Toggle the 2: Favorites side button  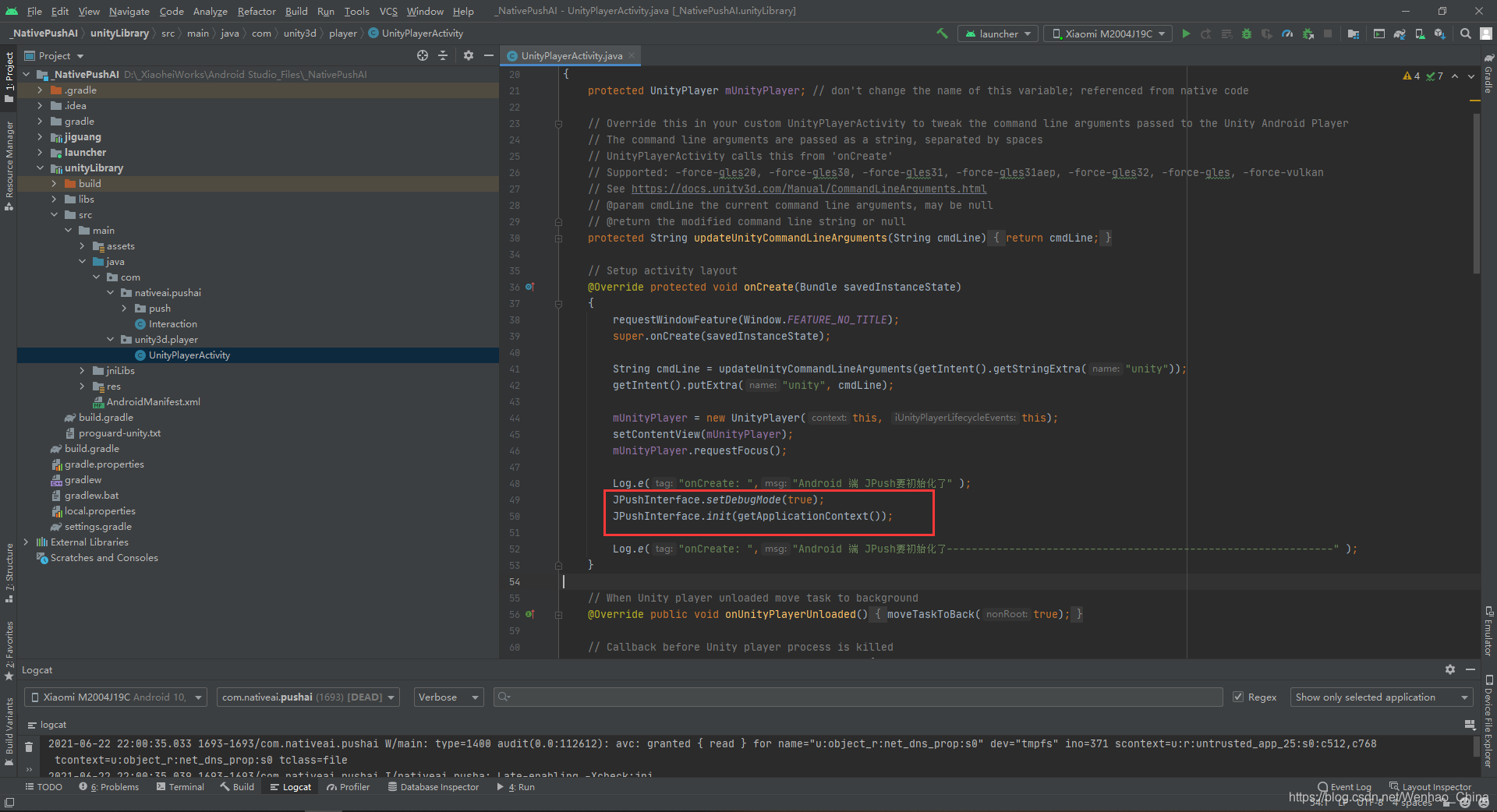(9, 650)
